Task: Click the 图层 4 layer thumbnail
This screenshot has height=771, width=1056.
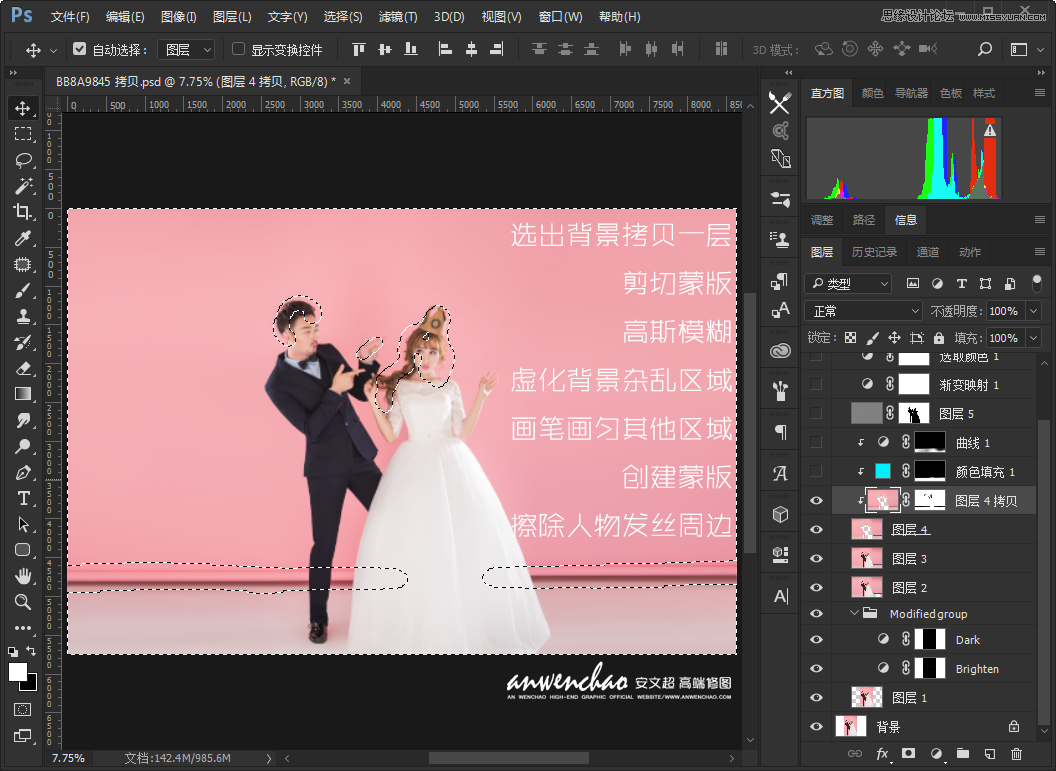Action: (866, 528)
